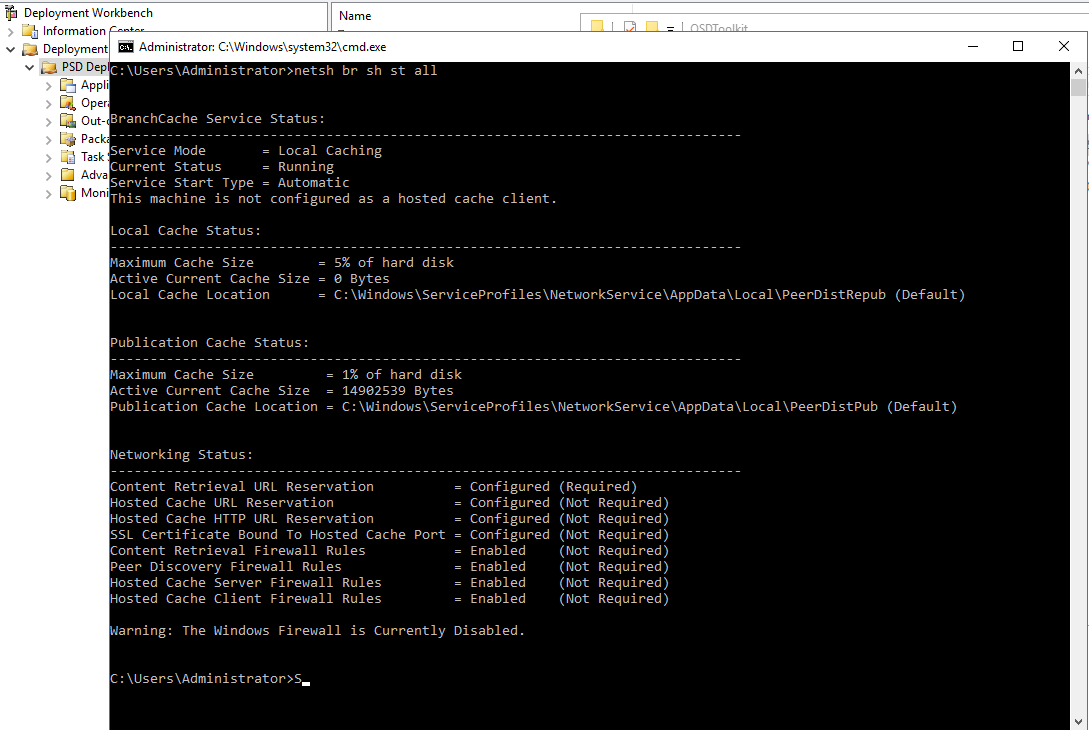
Task: Select the PSD deployment share folder icon
Action: [x=49, y=67]
